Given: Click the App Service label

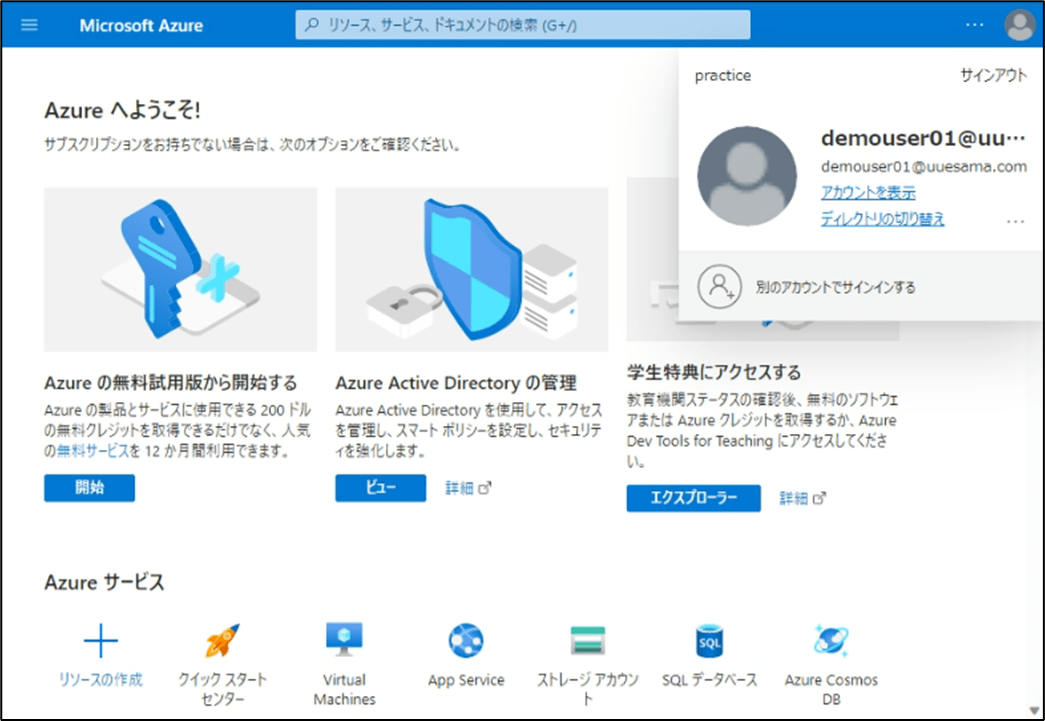Looking at the screenshot, I should coord(466,680).
